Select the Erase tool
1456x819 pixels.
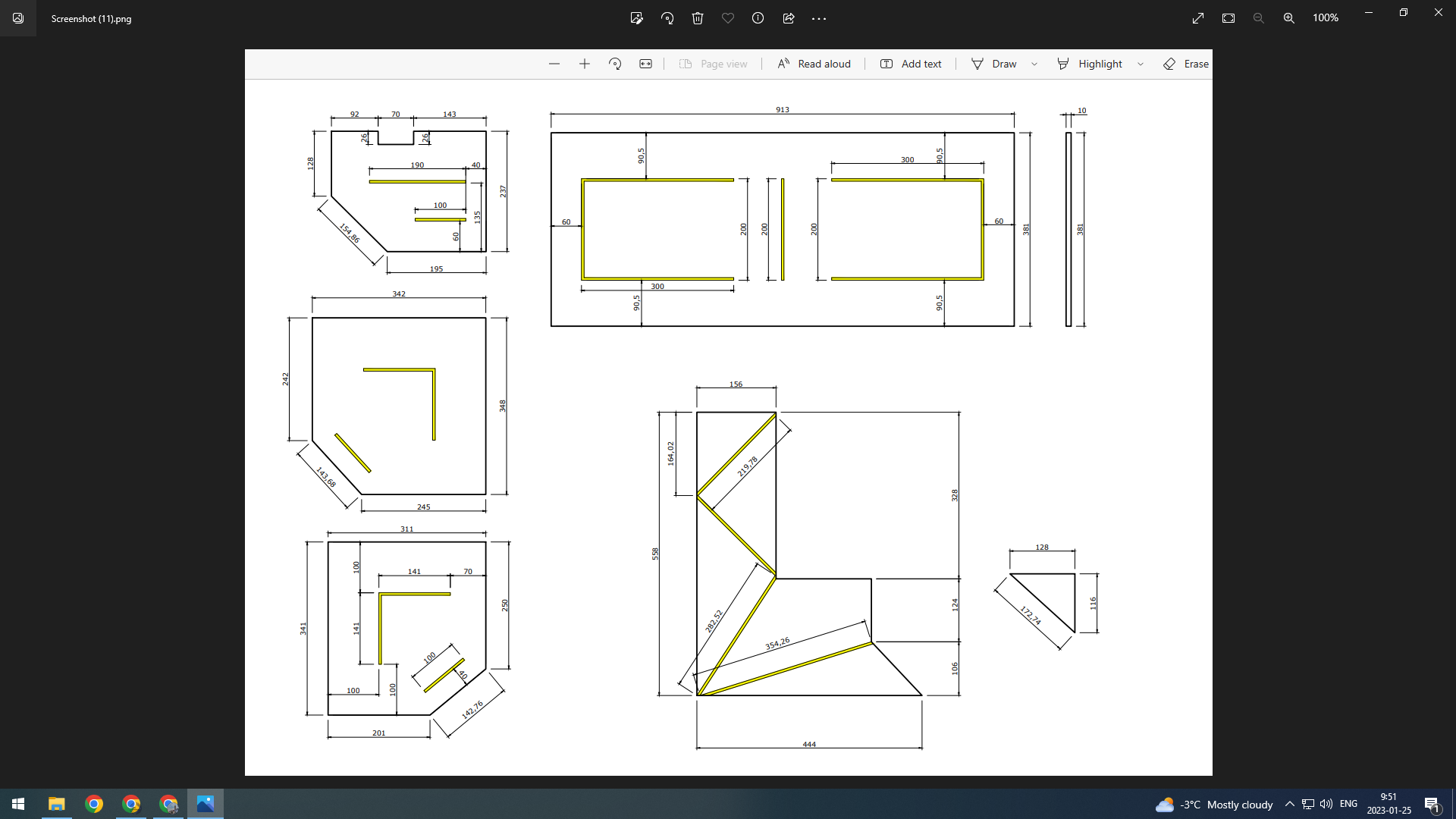click(1186, 64)
